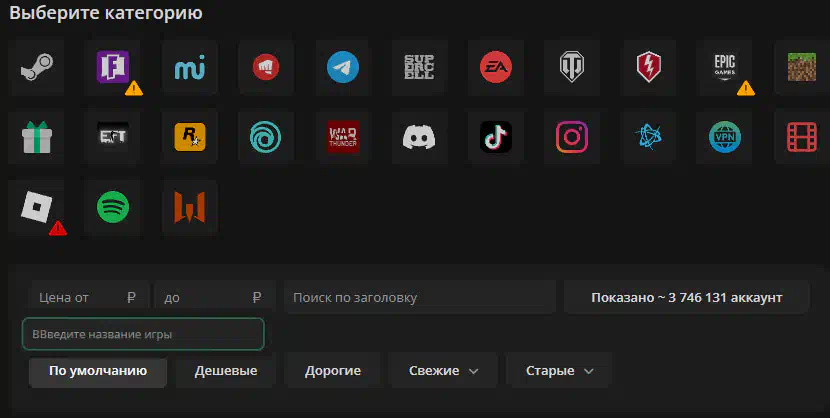This screenshot has width=830, height=418.
Task: Open the Epic Games category
Action: (x=725, y=67)
